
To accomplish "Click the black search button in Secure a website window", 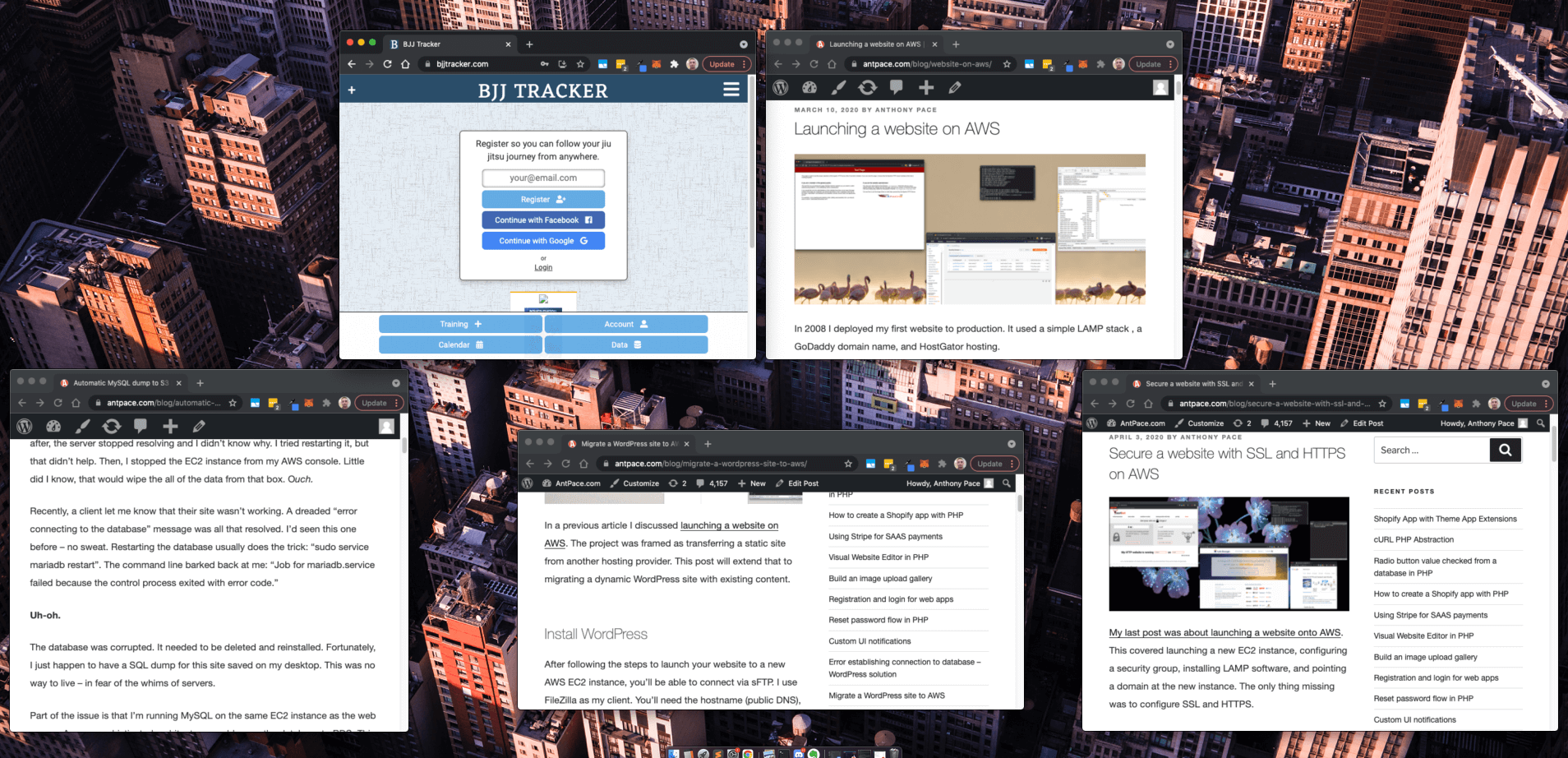I will [1506, 450].
